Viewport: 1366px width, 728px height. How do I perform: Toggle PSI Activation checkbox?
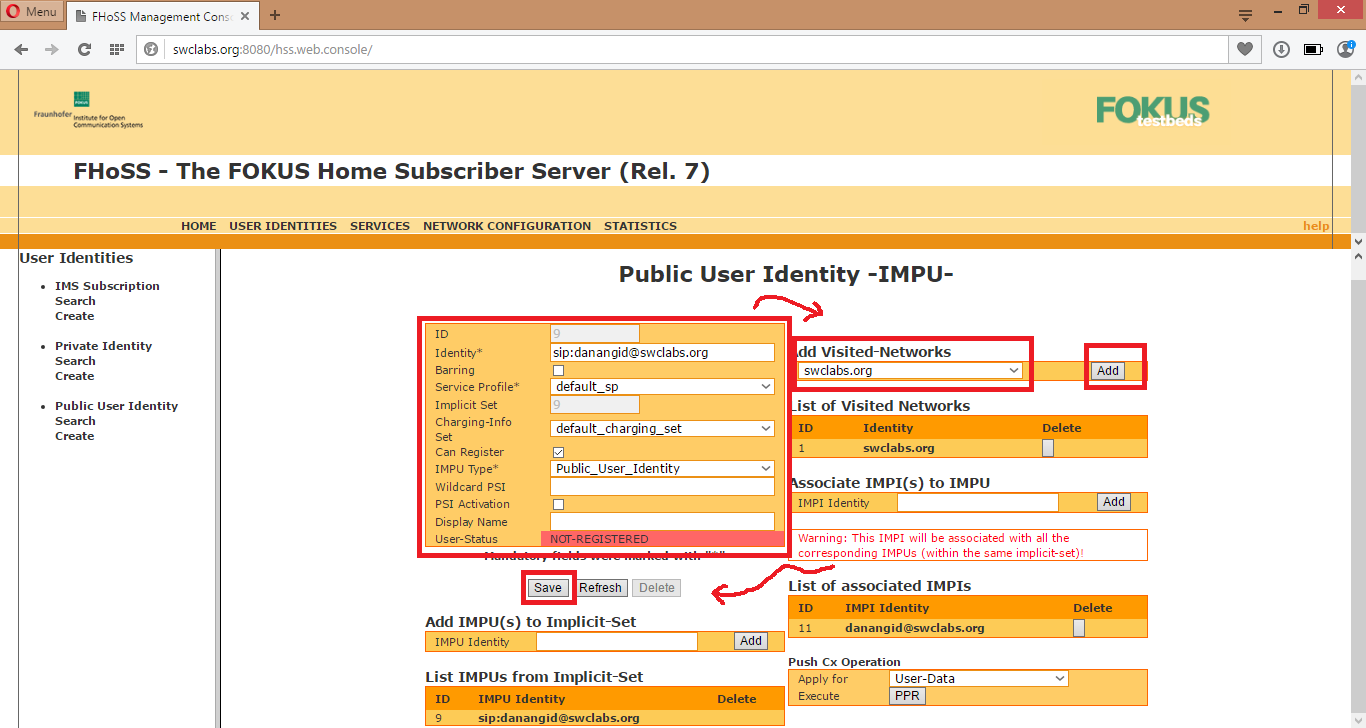coord(558,505)
